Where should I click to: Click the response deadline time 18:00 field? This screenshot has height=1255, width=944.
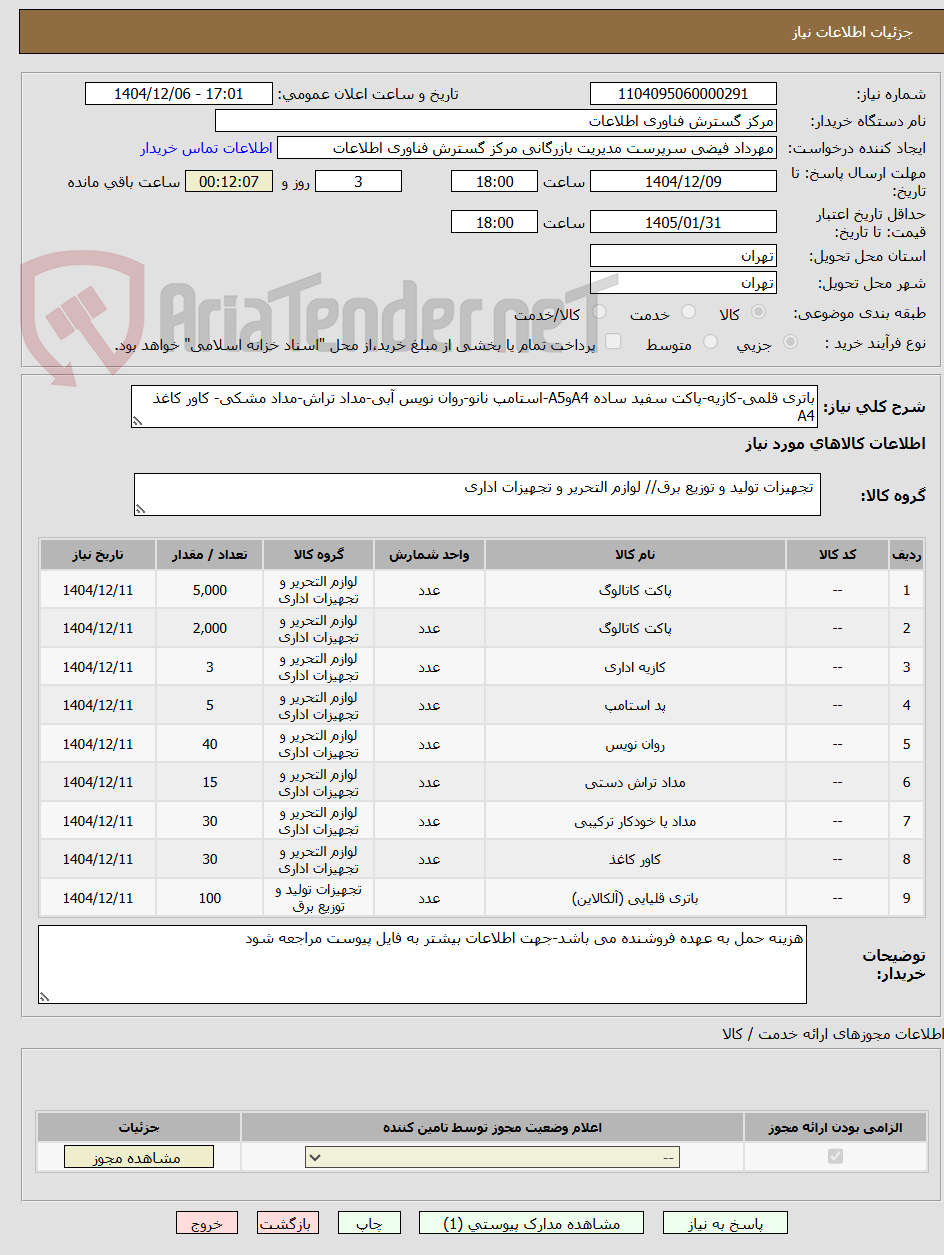(x=494, y=182)
